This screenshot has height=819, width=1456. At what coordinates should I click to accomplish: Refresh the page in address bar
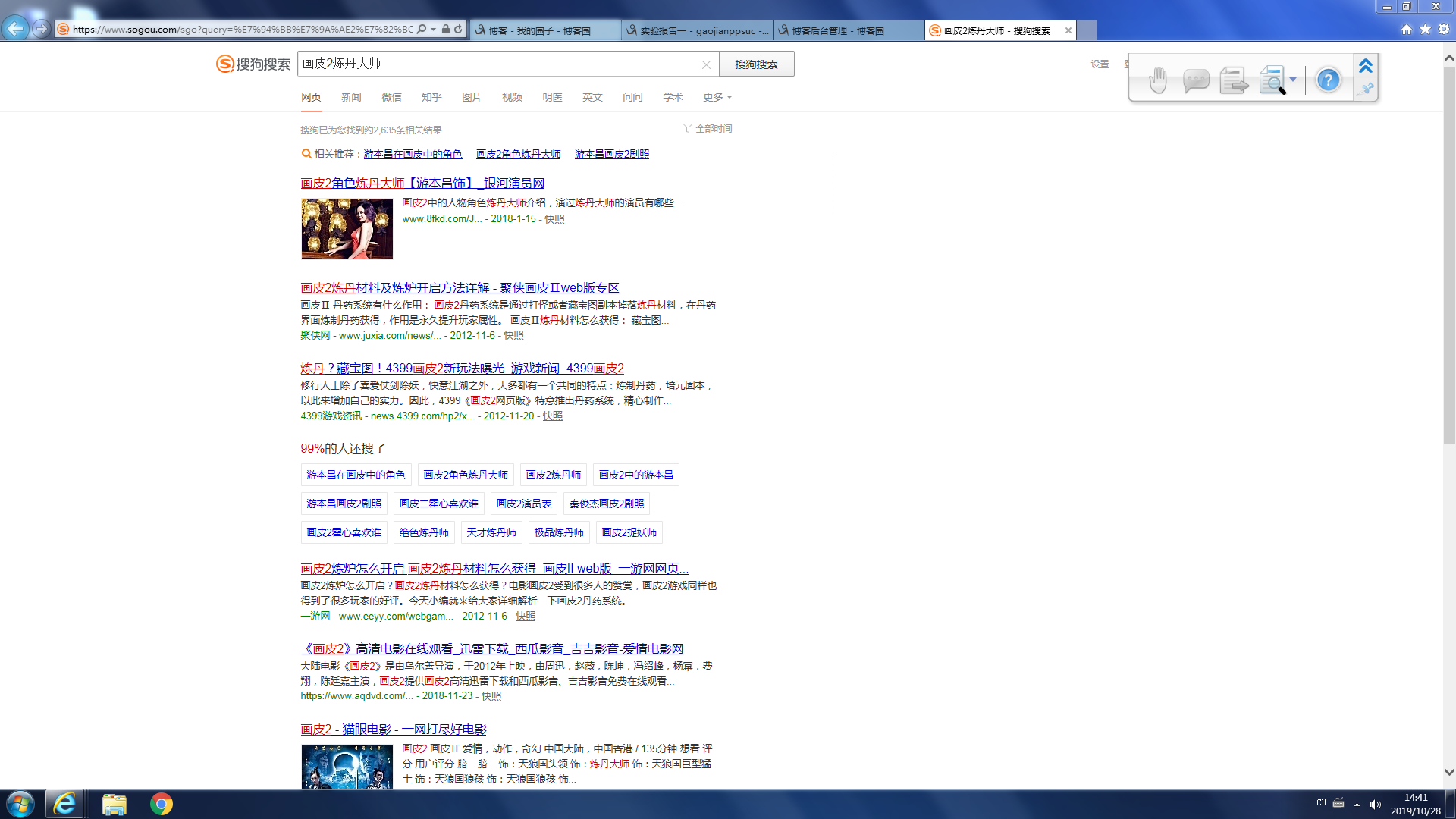458,30
